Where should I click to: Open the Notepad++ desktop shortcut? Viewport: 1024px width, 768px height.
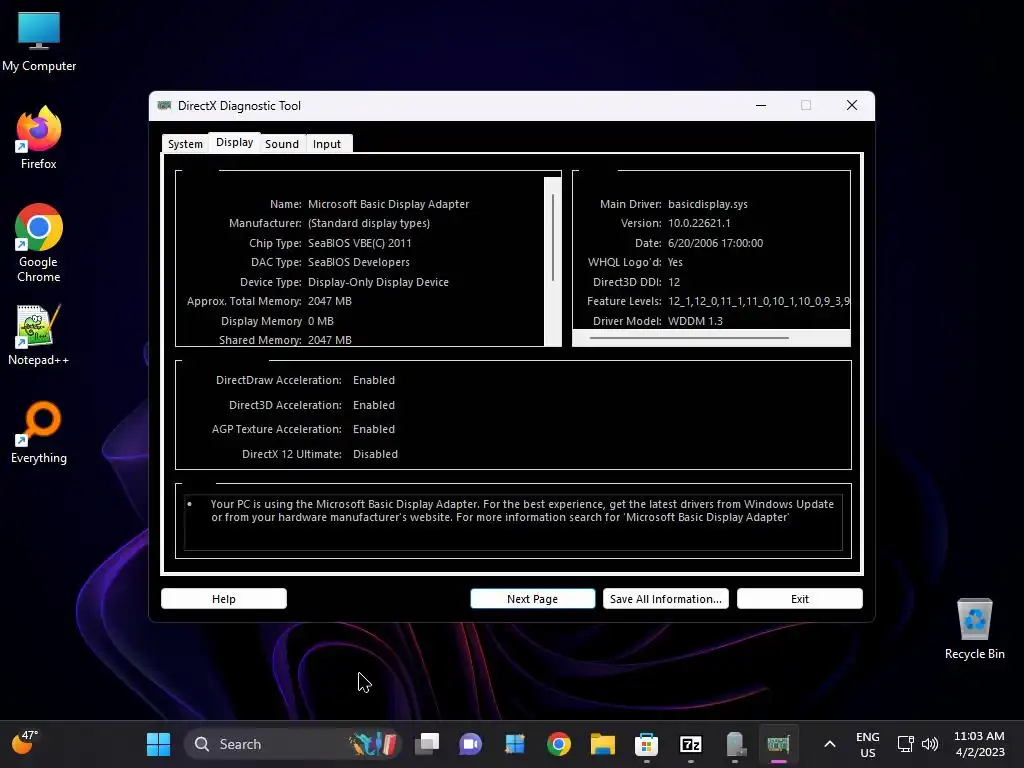[39, 335]
